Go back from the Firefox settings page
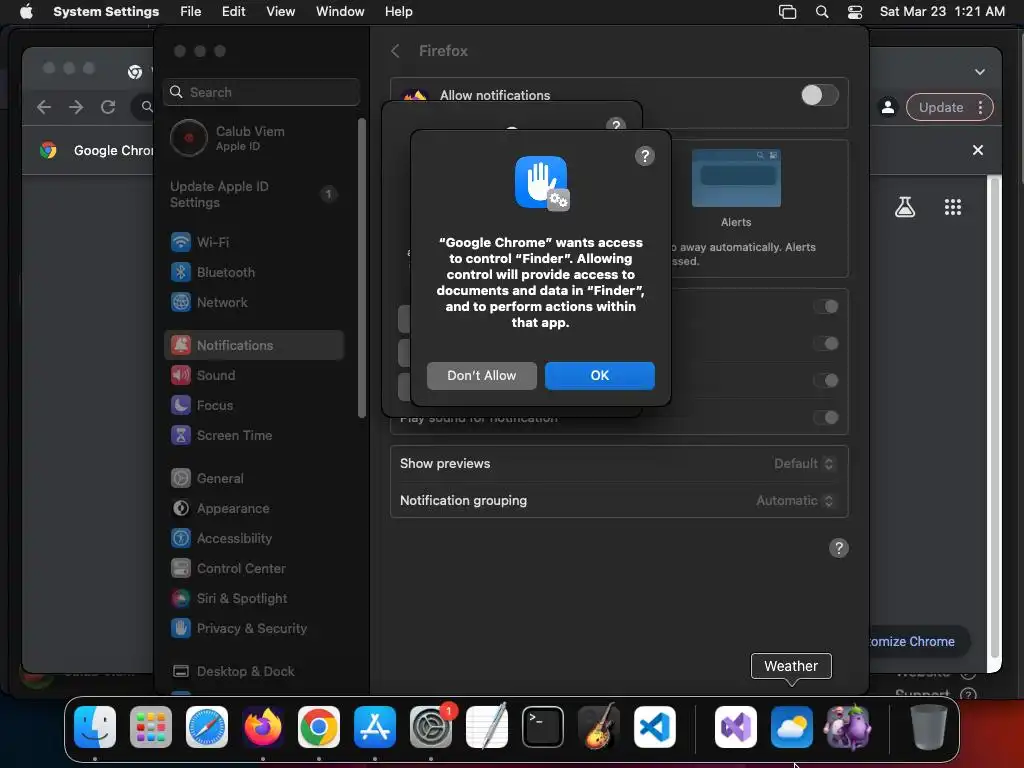Viewport: 1024px width, 768px height. tap(395, 51)
